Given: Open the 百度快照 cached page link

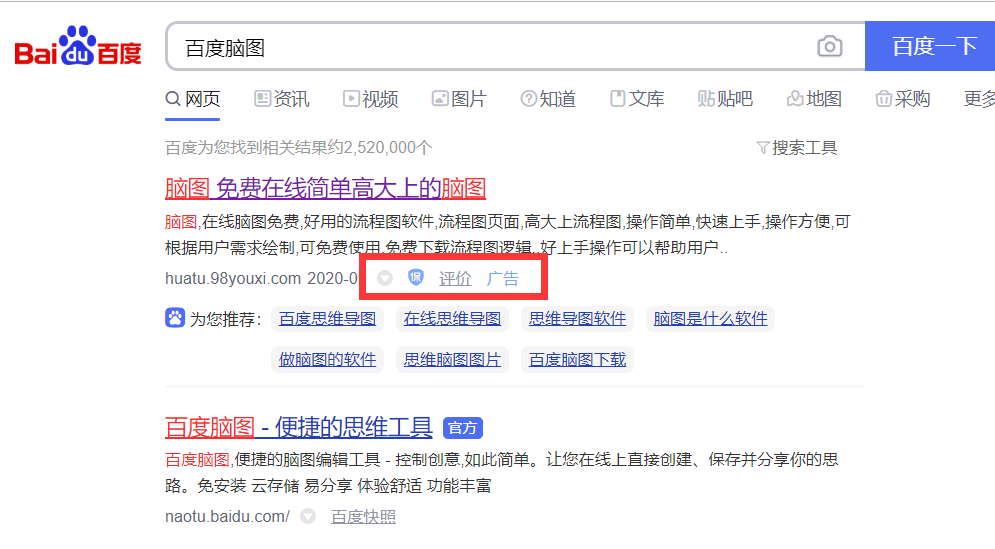Looking at the screenshot, I should tap(363, 517).
